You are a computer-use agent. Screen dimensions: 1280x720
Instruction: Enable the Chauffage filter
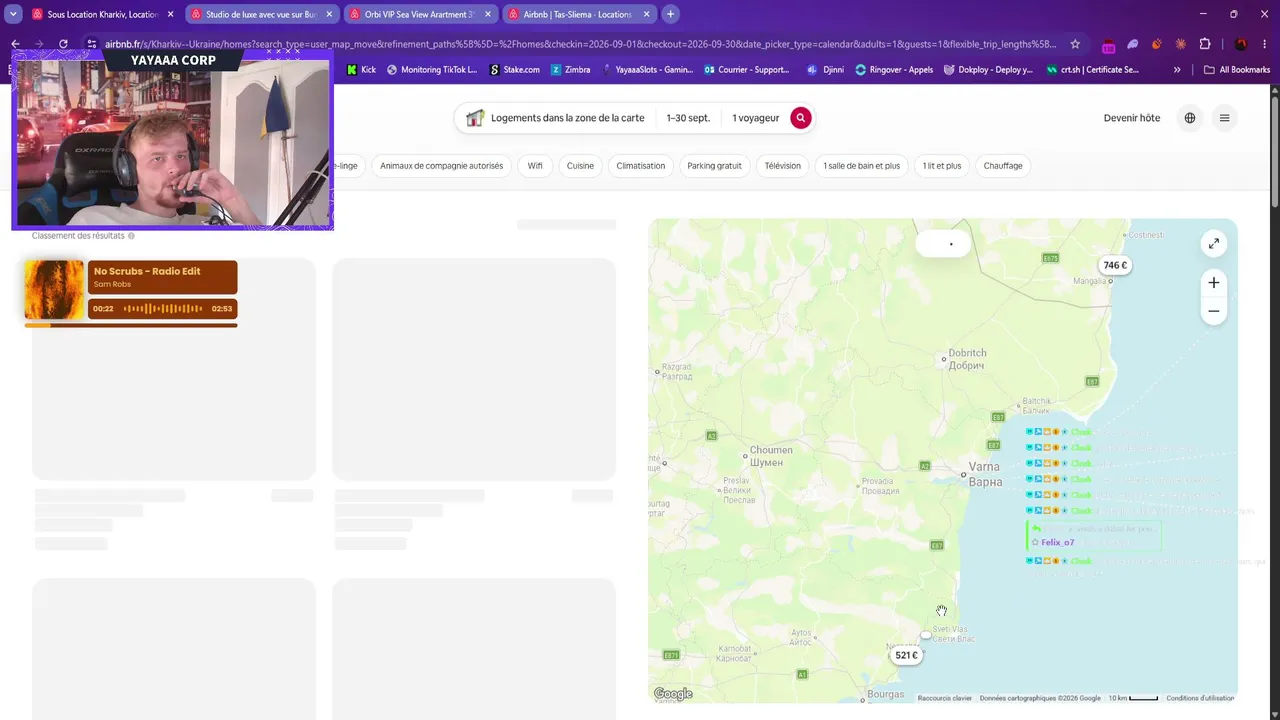click(1003, 166)
